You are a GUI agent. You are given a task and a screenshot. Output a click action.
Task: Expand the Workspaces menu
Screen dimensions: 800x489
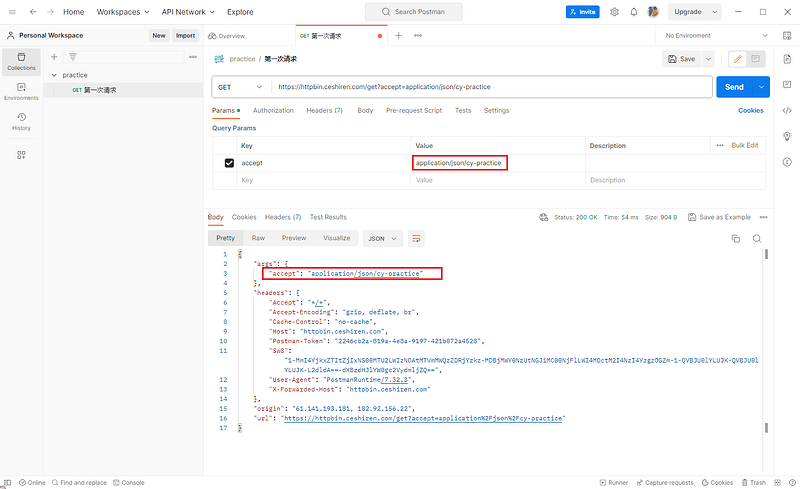coord(123,12)
